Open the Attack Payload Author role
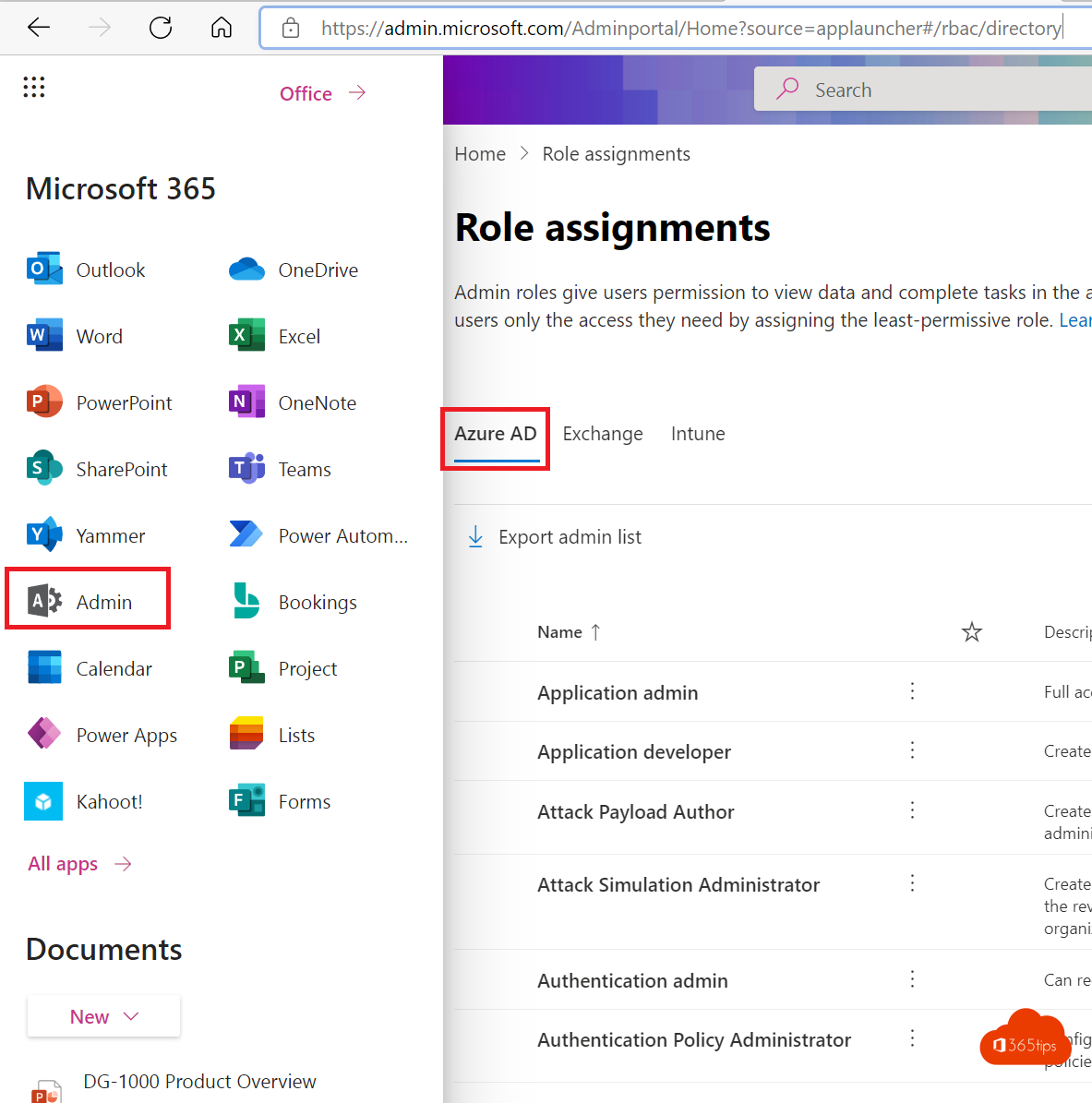 (635, 811)
